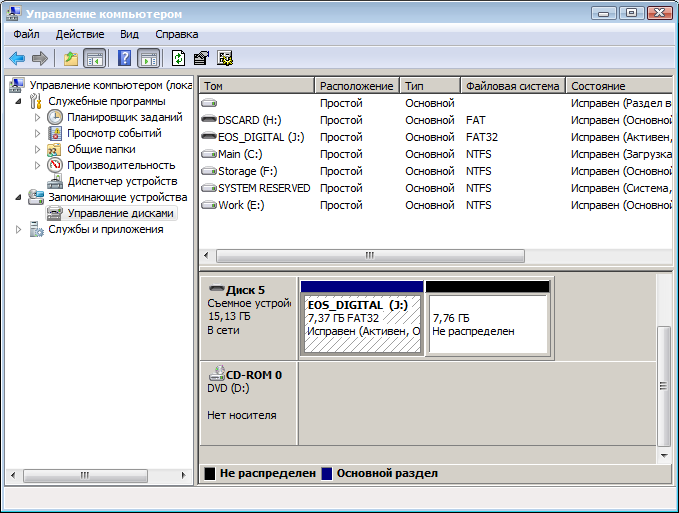
Task: Click the Up one level folder icon
Action: pyautogui.click(x=70, y=59)
